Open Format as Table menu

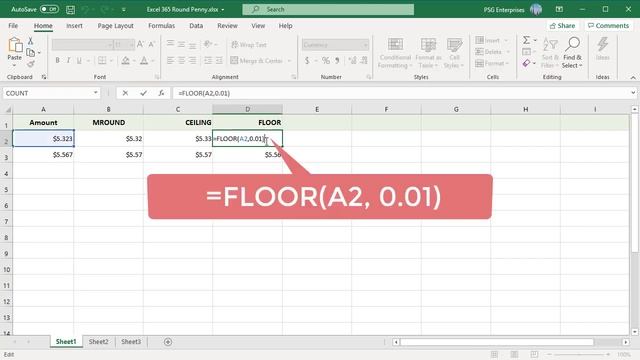pos(428,53)
